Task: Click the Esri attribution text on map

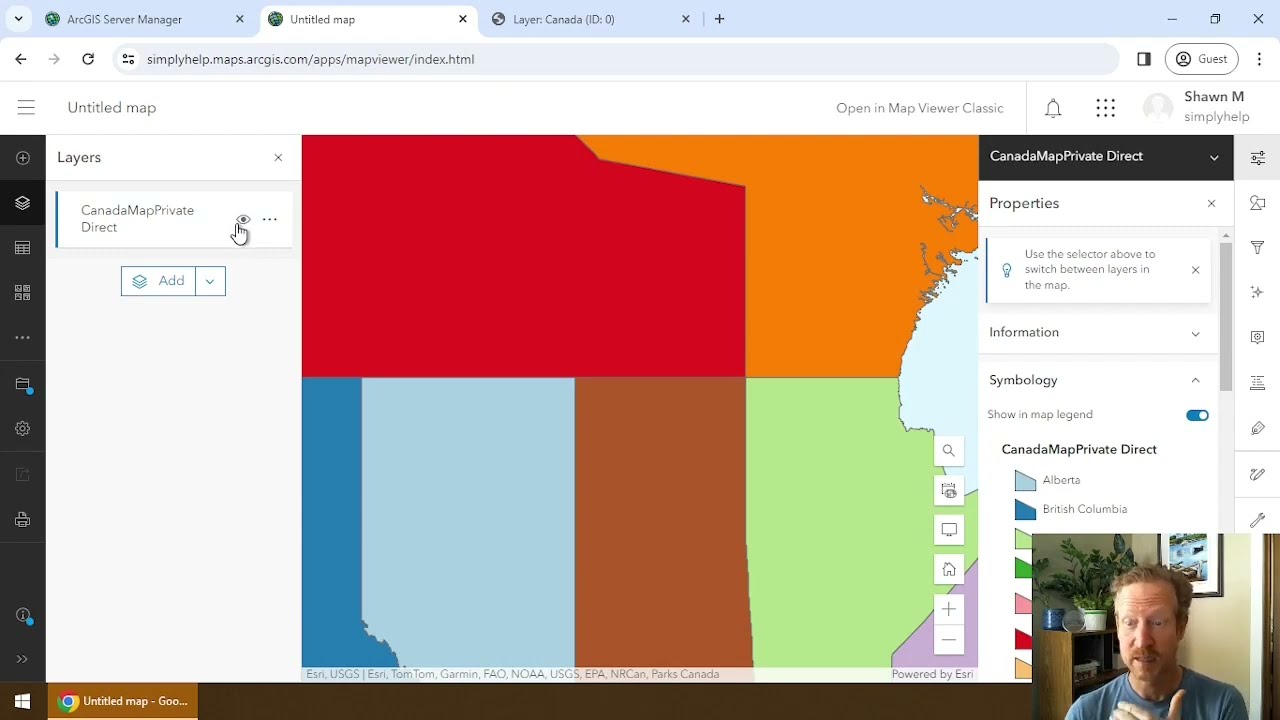Action: tap(513, 674)
